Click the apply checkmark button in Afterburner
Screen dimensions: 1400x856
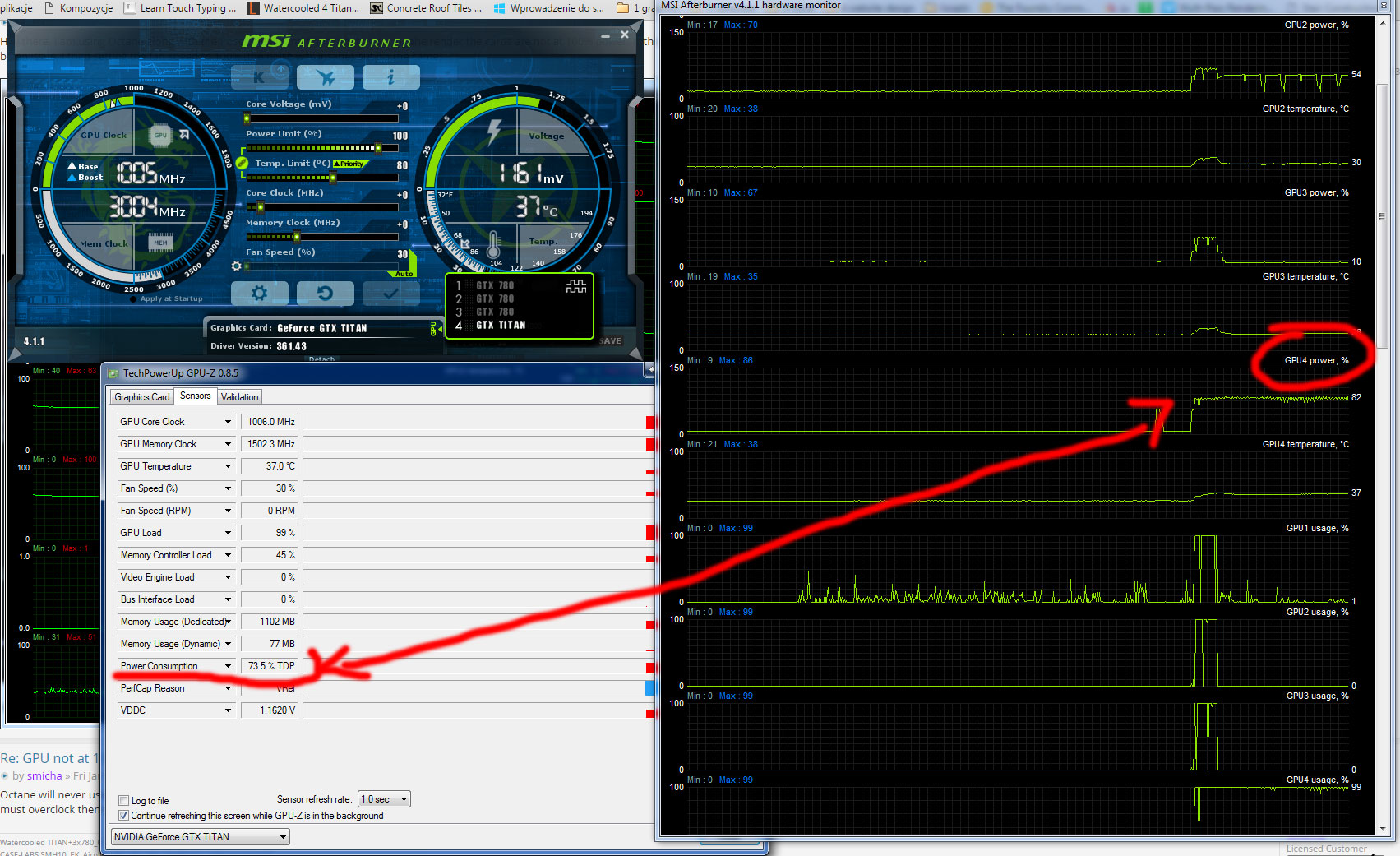coord(390,293)
